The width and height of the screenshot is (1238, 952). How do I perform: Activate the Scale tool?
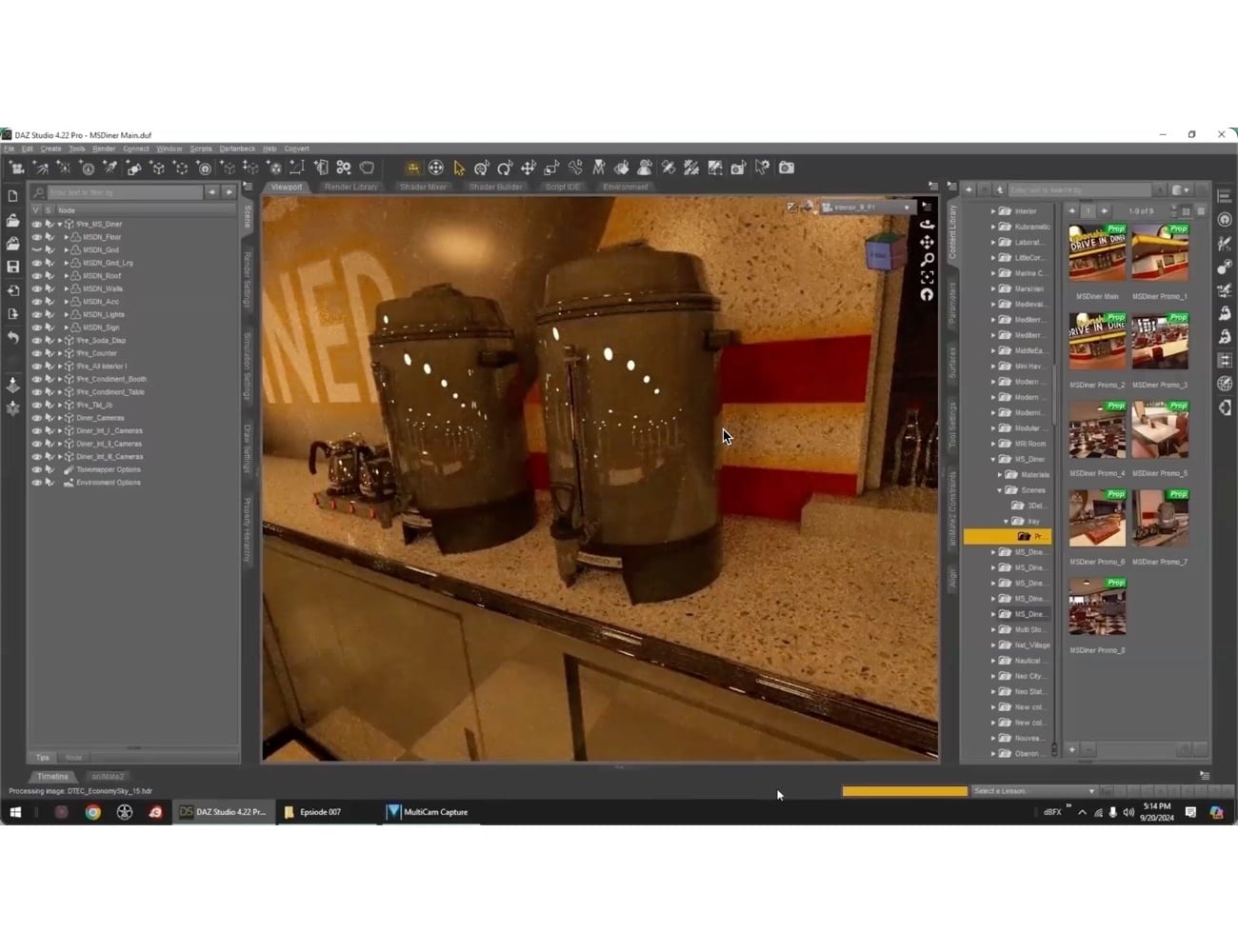[550, 168]
